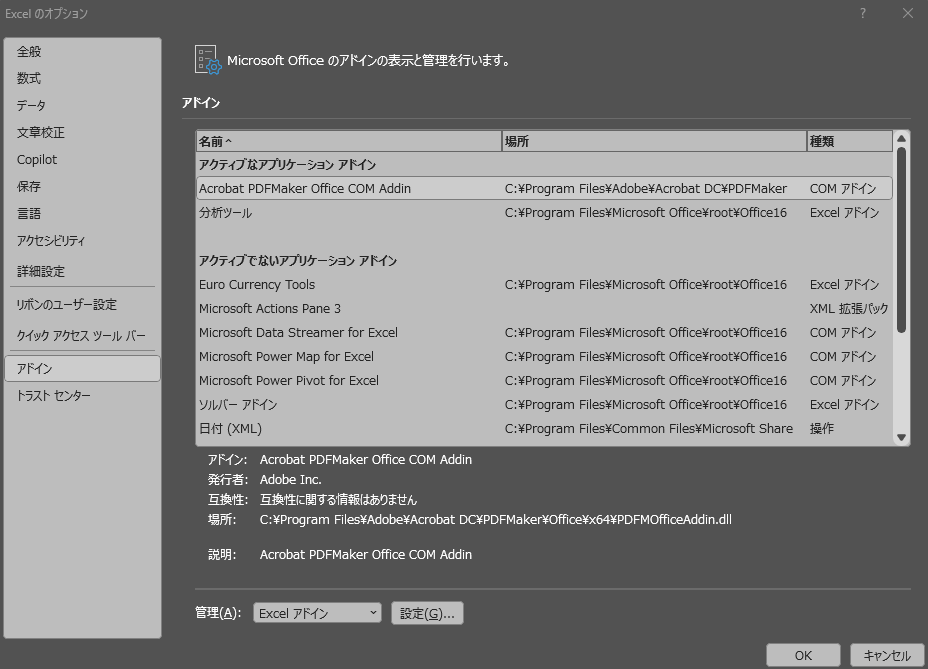Select the Euro Currency Tools add-in

pyautogui.click(x=544, y=285)
